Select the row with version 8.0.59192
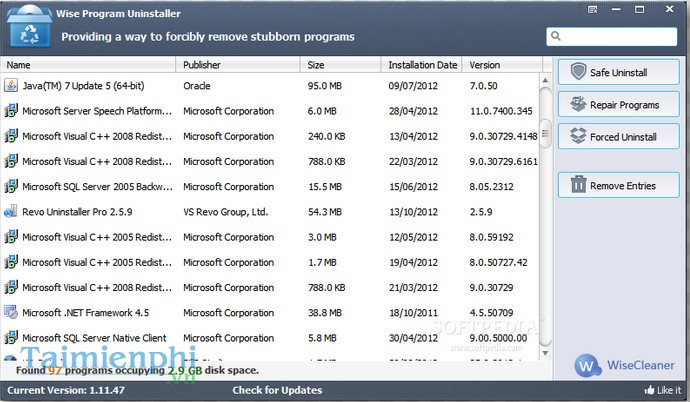 tap(270, 237)
